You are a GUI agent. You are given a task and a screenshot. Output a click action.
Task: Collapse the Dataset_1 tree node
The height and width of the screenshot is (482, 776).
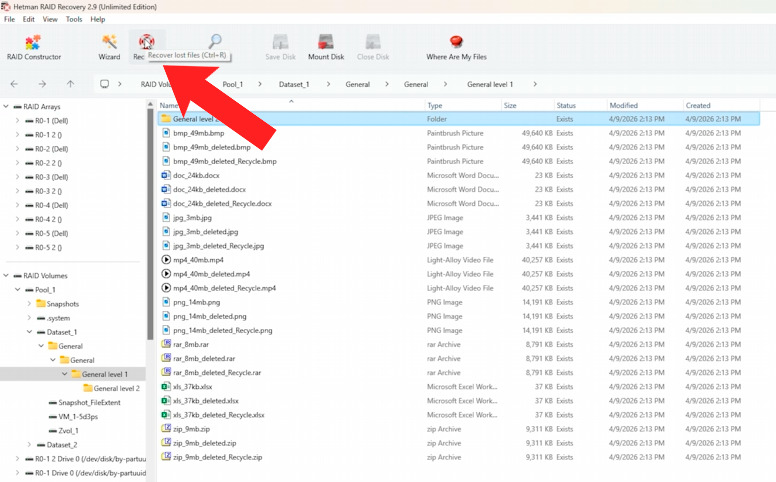click(29, 332)
